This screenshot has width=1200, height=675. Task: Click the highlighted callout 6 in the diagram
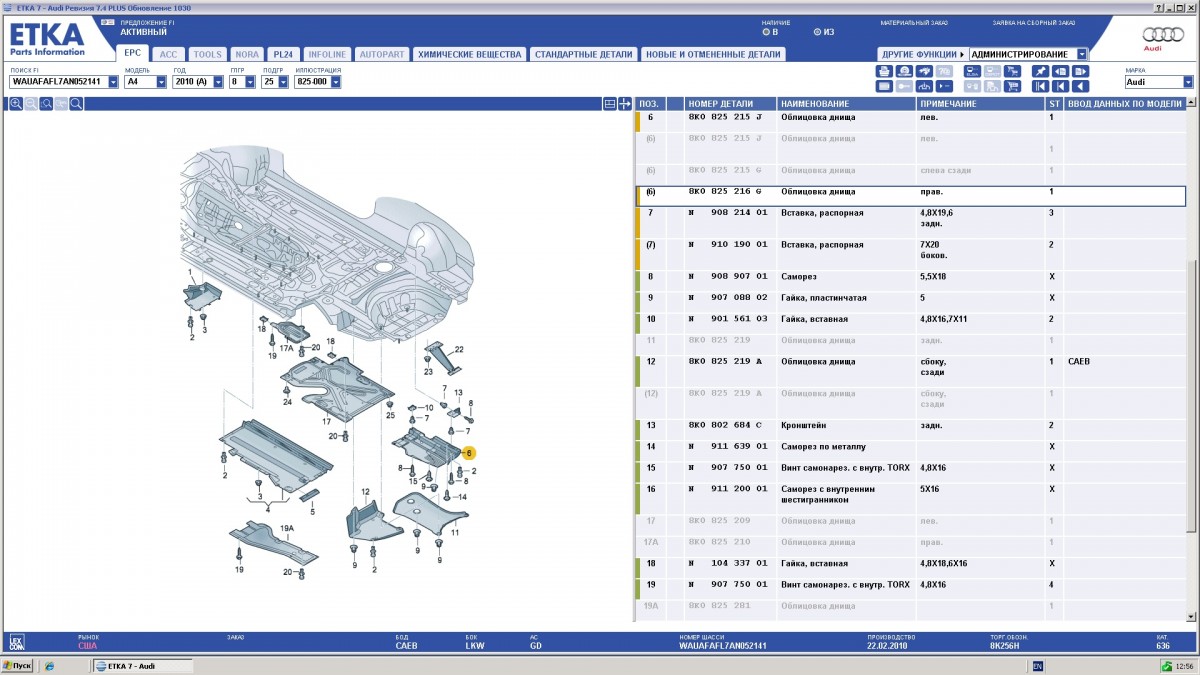pos(468,453)
